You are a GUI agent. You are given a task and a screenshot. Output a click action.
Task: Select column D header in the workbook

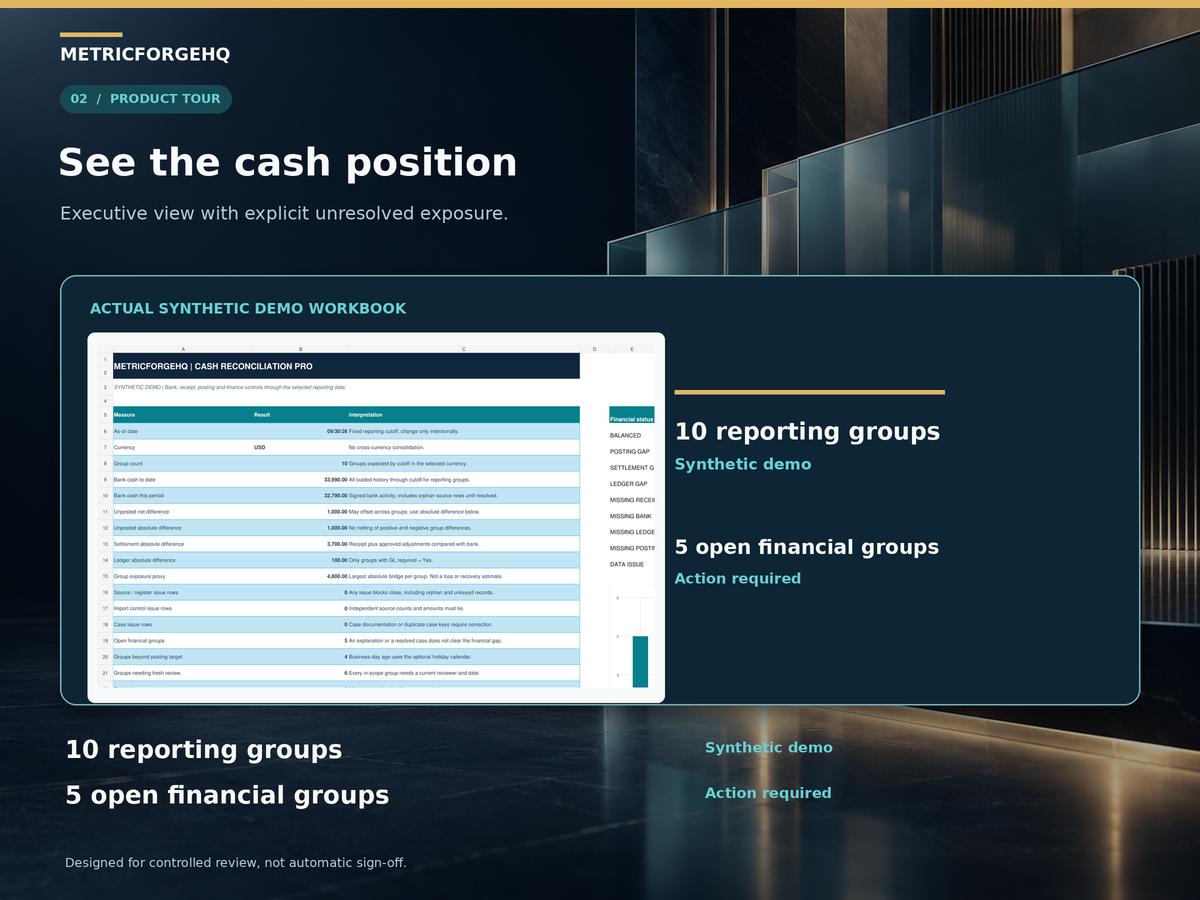point(594,349)
